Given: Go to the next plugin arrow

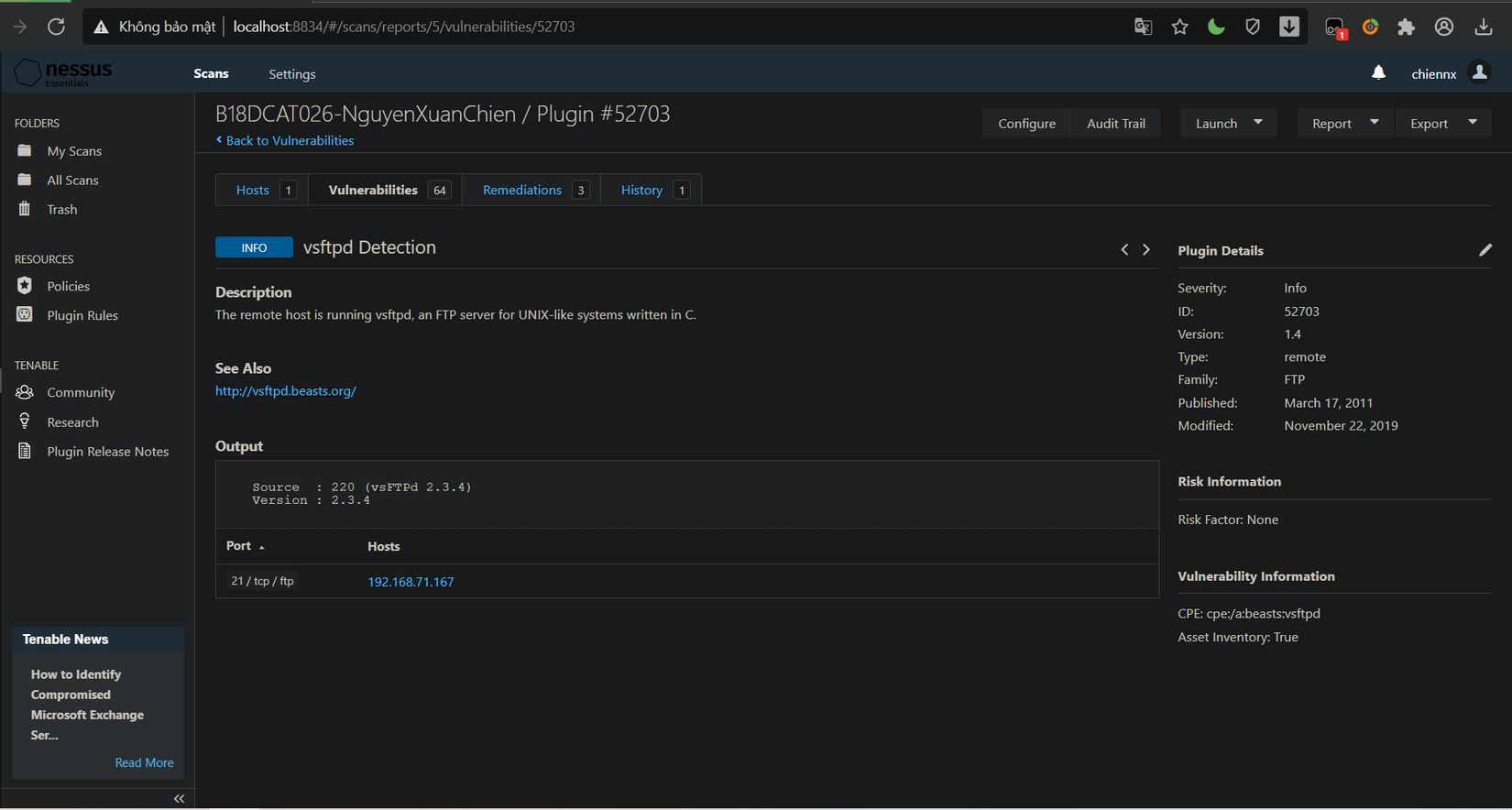Looking at the screenshot, I should [x=1145, y=249].
